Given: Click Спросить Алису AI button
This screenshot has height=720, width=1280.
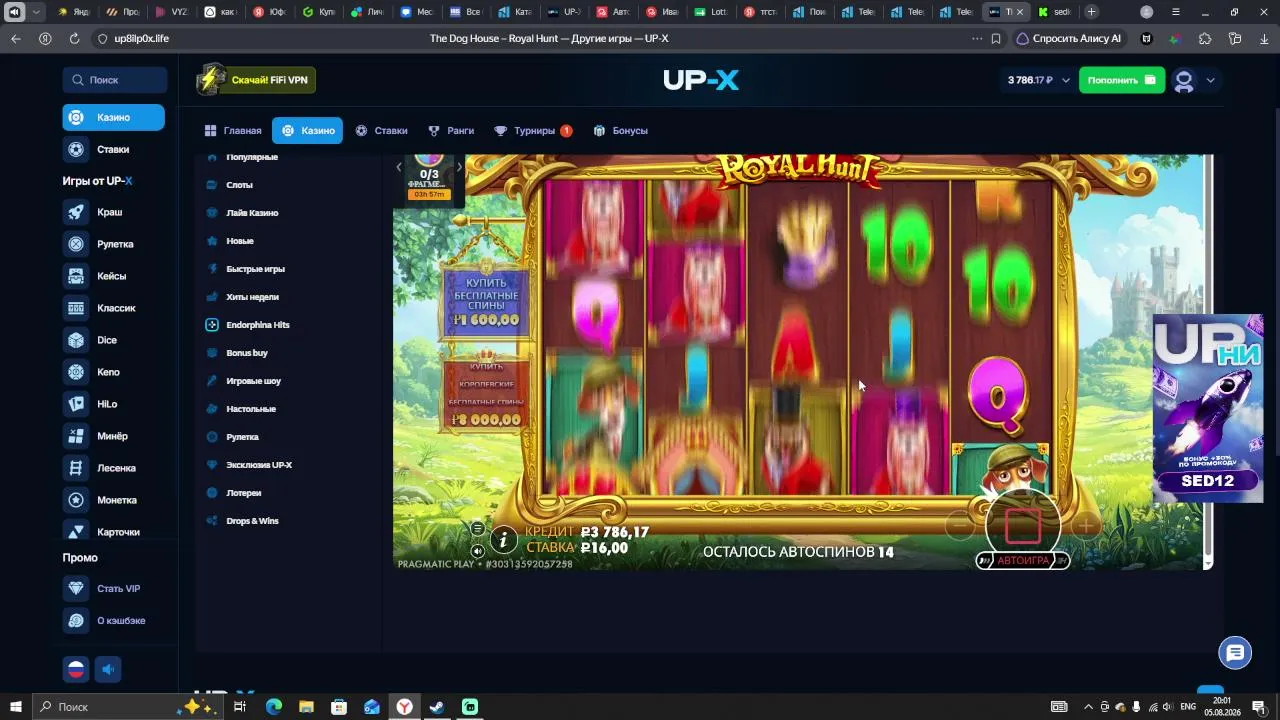Looking at the screenshot, I should tap(1069, 39).
